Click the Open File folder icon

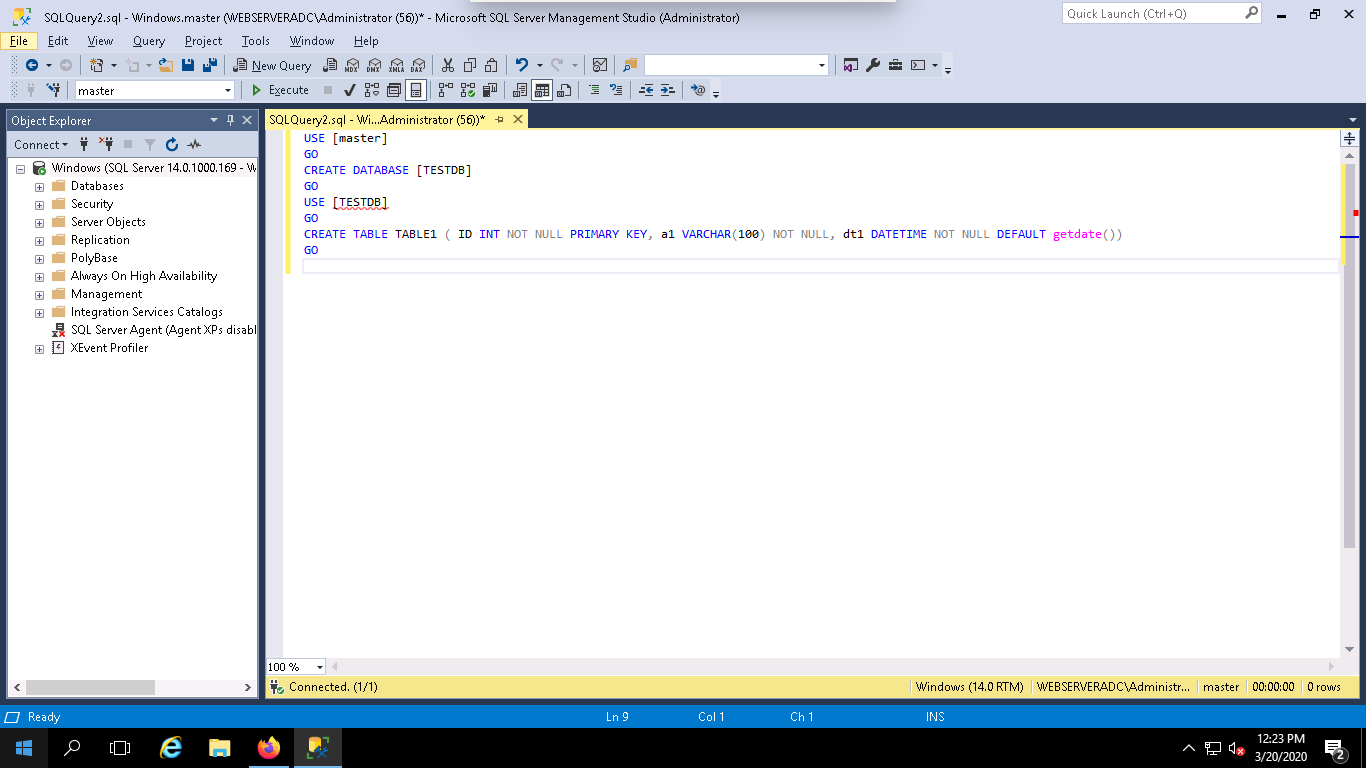coord(166,65)
